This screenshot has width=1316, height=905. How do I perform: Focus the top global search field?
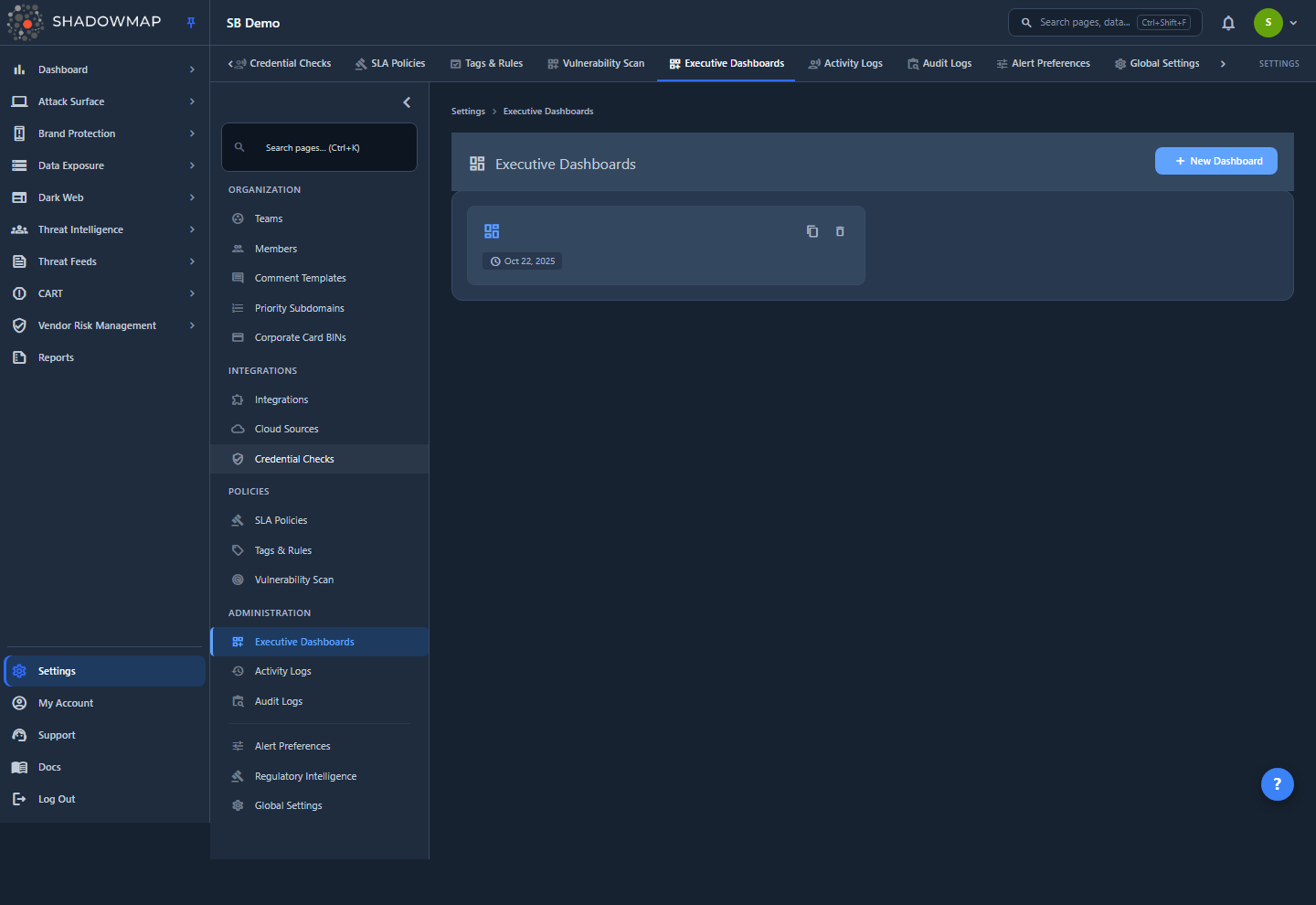(x=1105, y=23)
